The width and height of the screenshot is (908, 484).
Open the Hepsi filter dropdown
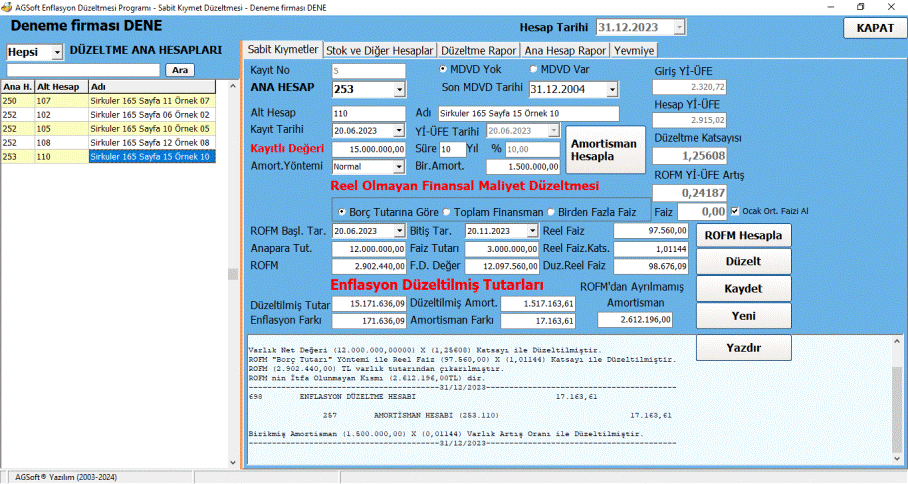(56, 51)
